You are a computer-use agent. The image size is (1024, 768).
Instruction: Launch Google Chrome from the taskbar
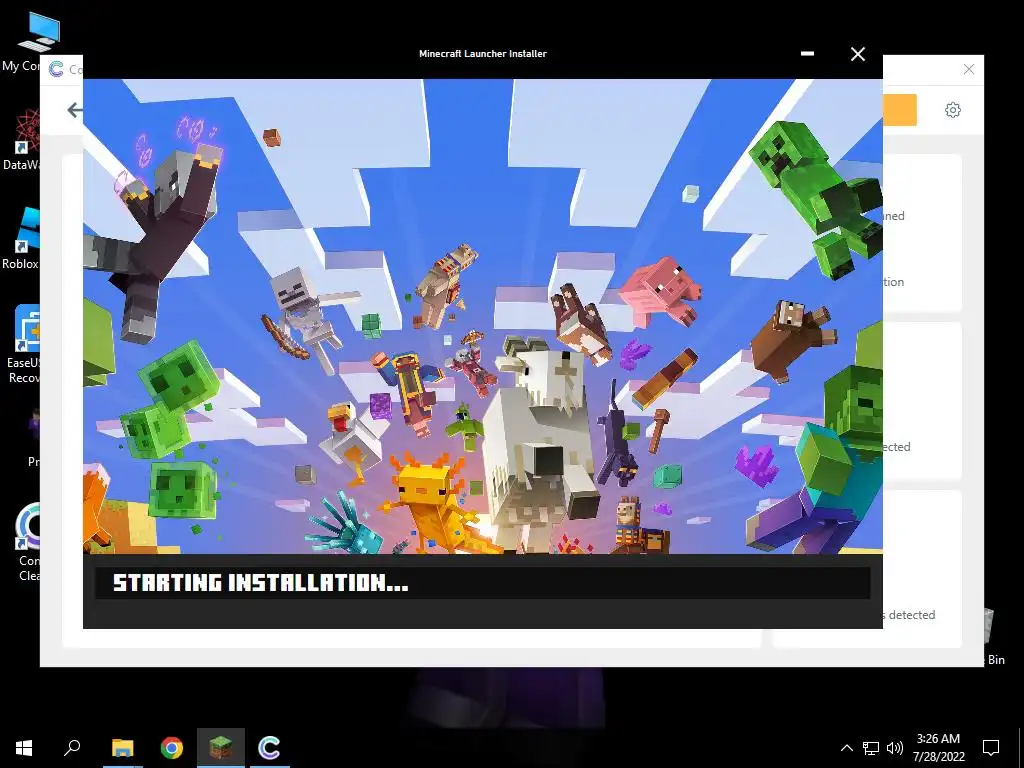(172, 747)
